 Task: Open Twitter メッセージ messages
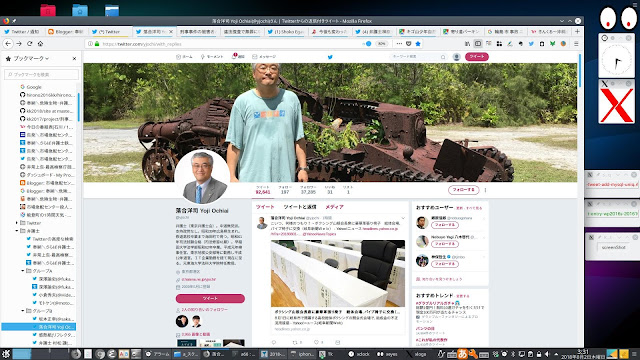[x=264, y=57]
